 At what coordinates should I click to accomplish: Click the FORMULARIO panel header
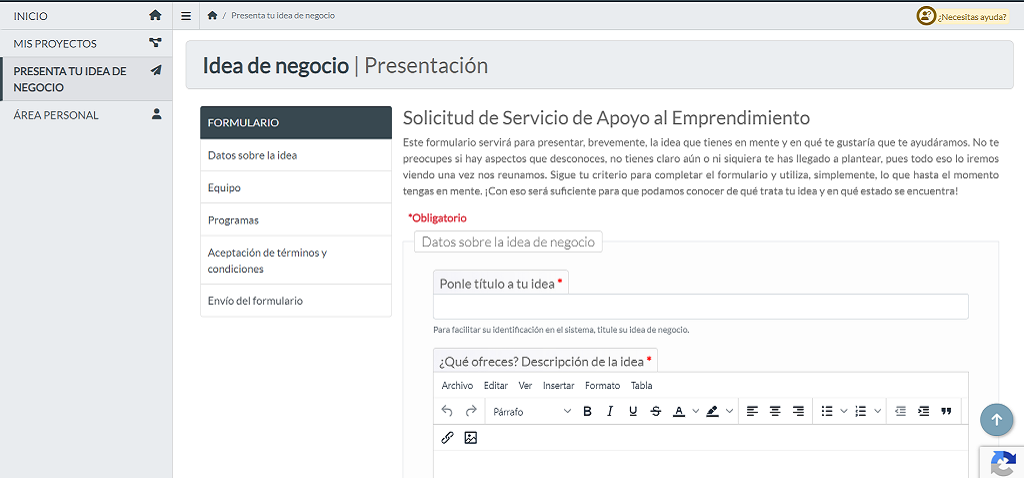pyautogui.click(x=296, y=123)
